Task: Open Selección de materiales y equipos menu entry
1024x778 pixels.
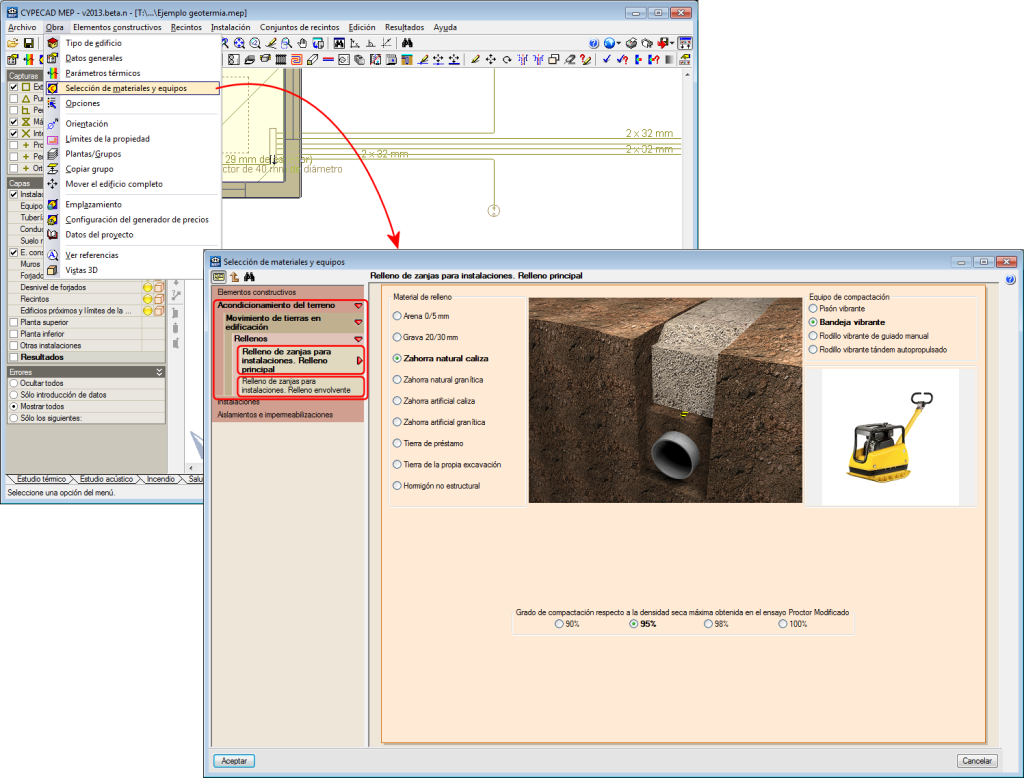Action: [125, 88]
